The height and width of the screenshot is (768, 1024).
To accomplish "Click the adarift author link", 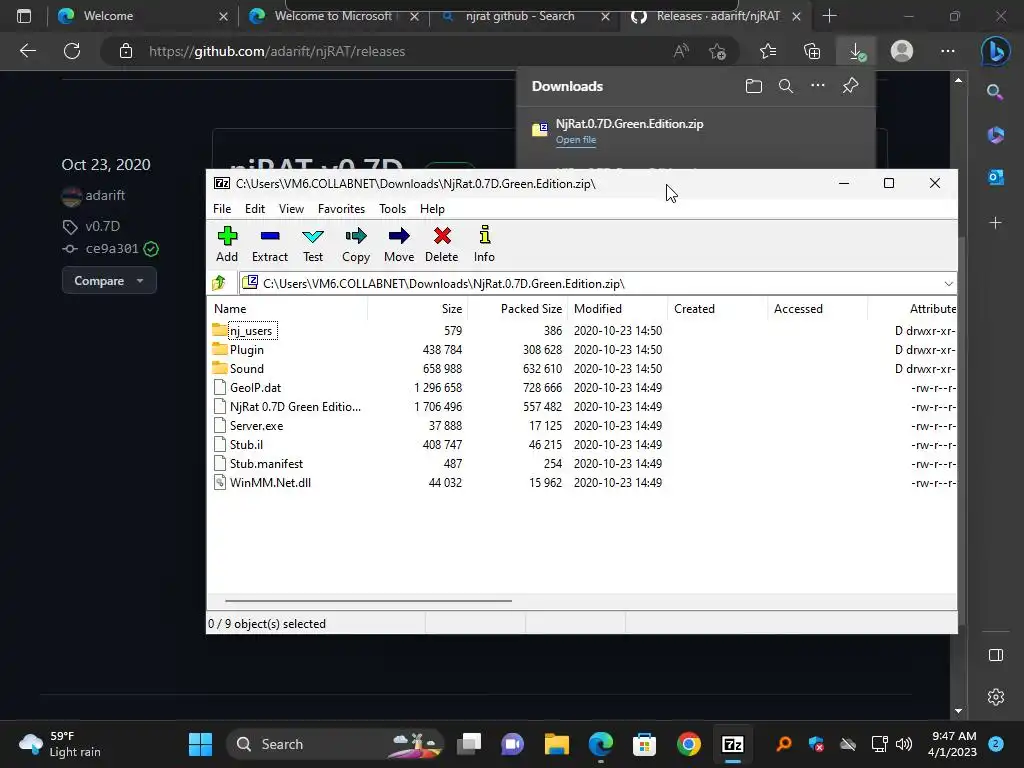I will pyautogui.click(x=105, y=195).
